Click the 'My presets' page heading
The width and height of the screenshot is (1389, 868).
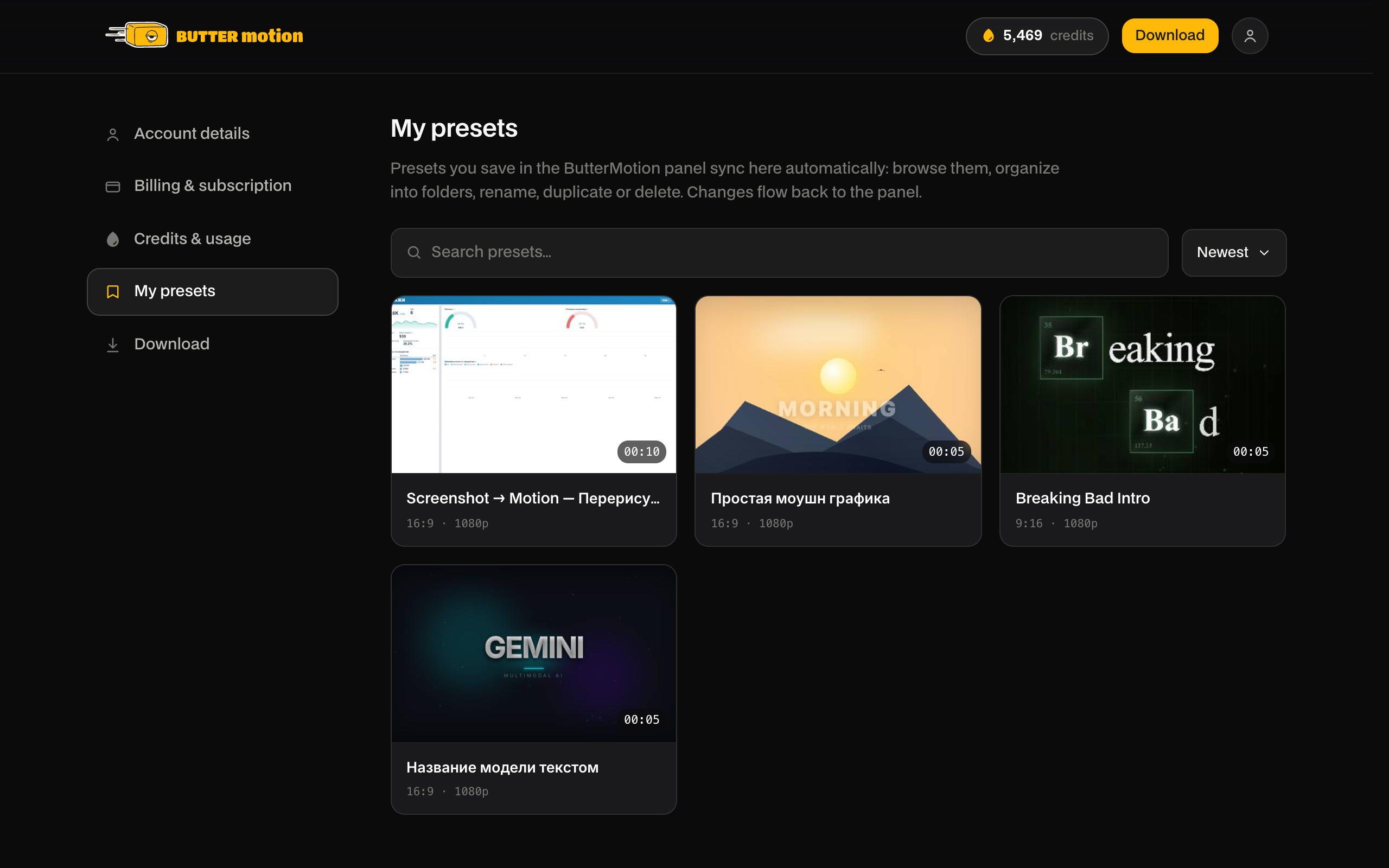tap(454, 129)
